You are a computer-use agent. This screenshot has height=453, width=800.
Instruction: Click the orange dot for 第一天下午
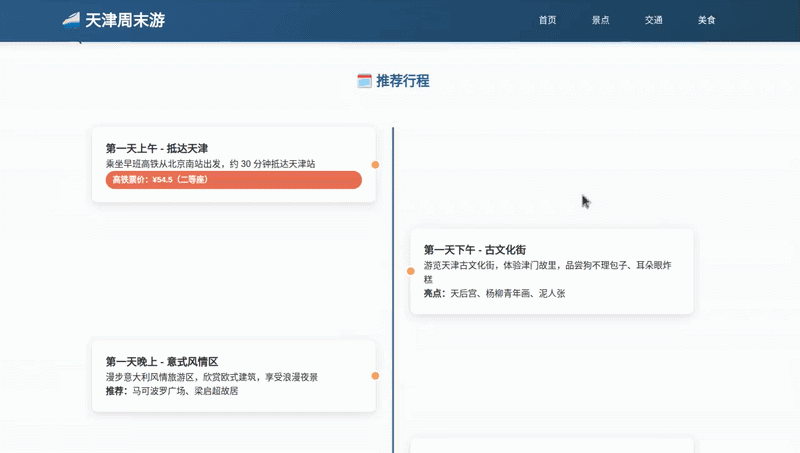[410, 271]
